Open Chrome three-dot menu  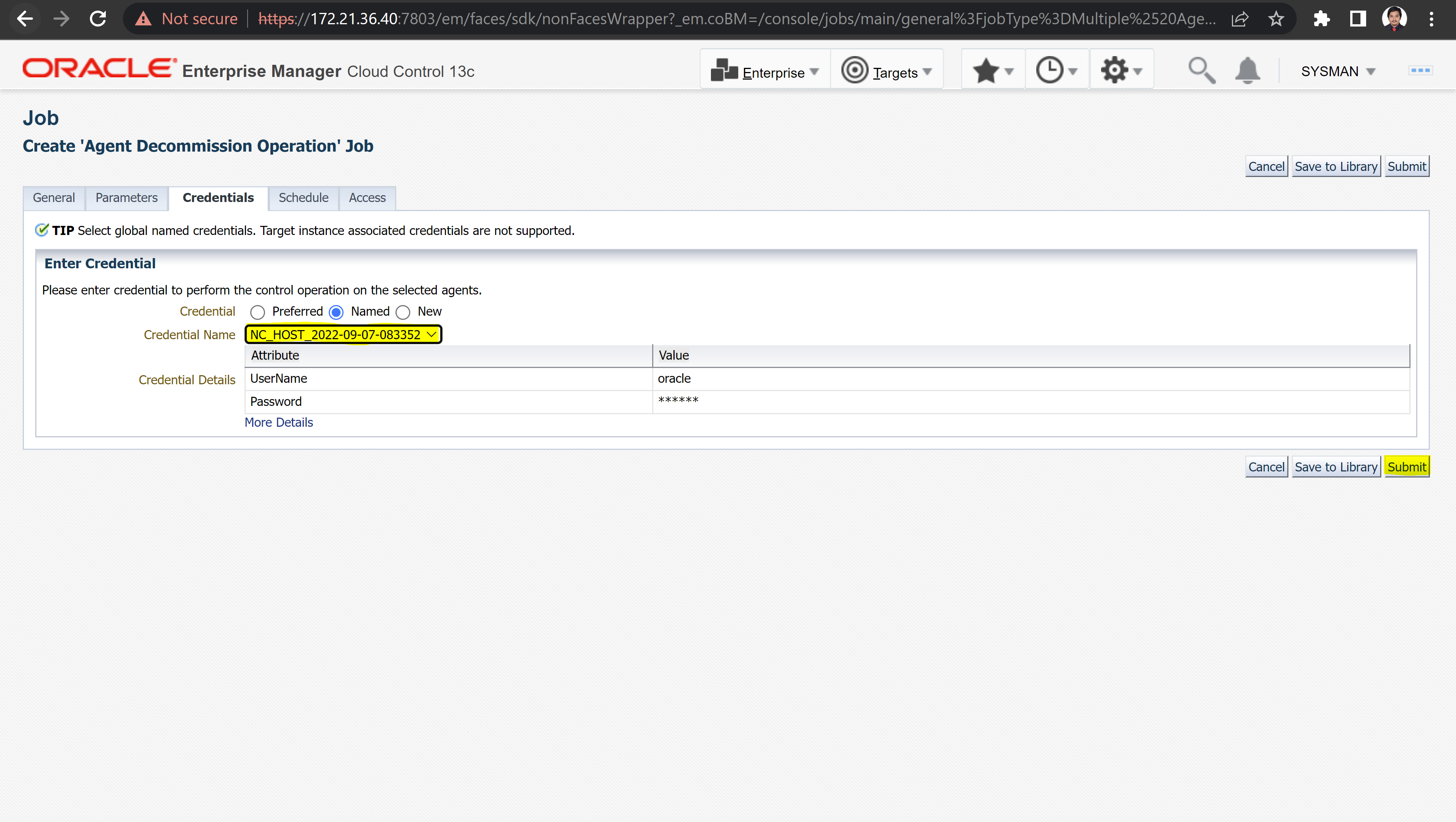tap(1431, 19)
